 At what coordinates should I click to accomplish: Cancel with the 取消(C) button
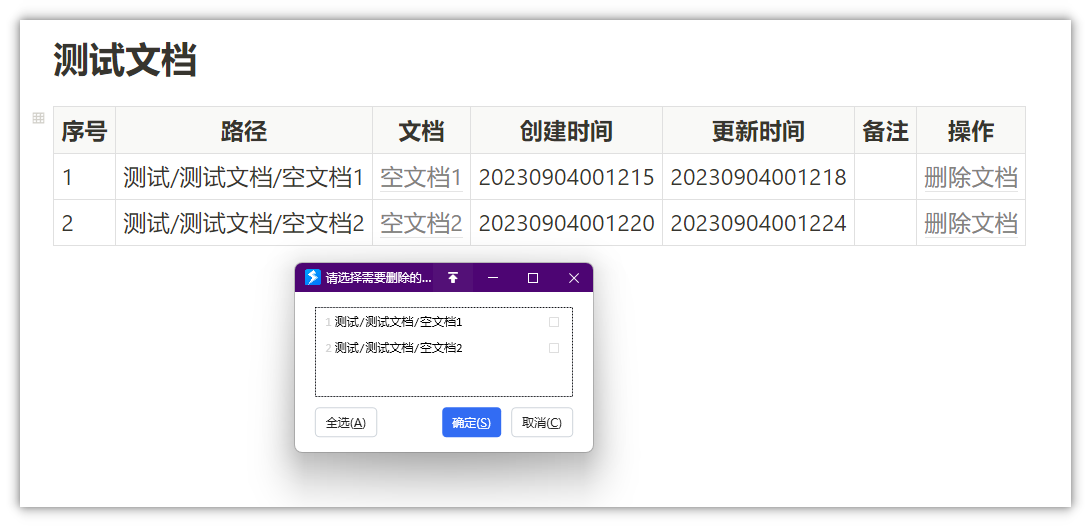coord(542,423)
